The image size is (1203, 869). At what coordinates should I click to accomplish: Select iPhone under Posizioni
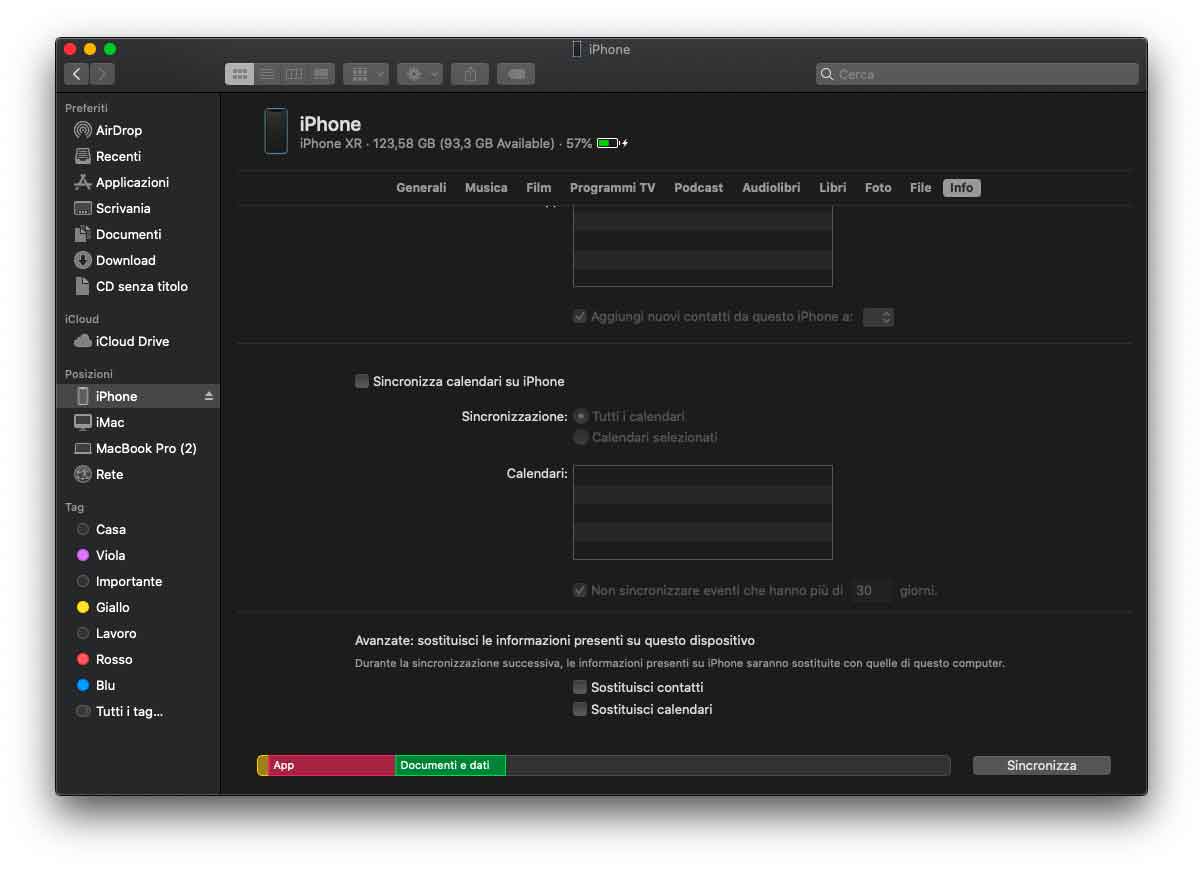(x=137, y=396)
